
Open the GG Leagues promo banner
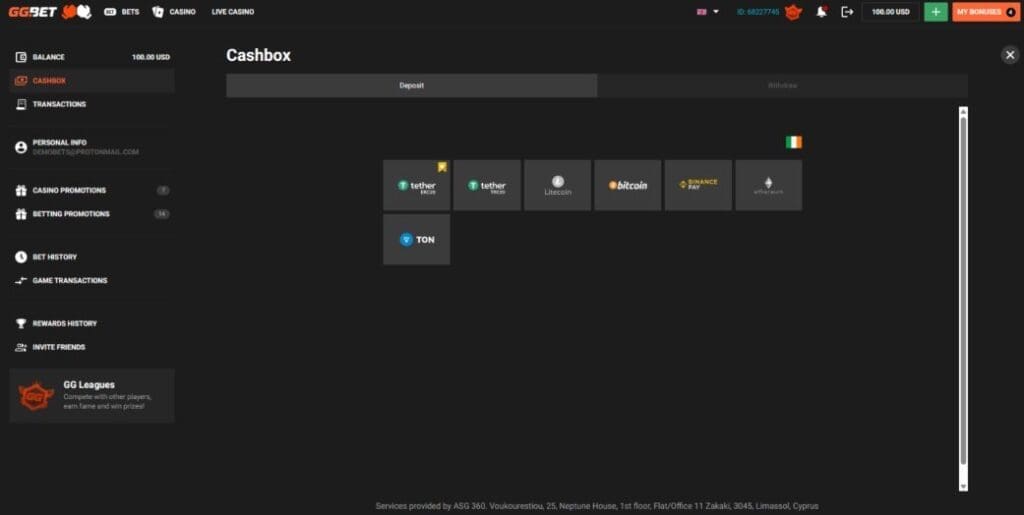coord(92,396)
